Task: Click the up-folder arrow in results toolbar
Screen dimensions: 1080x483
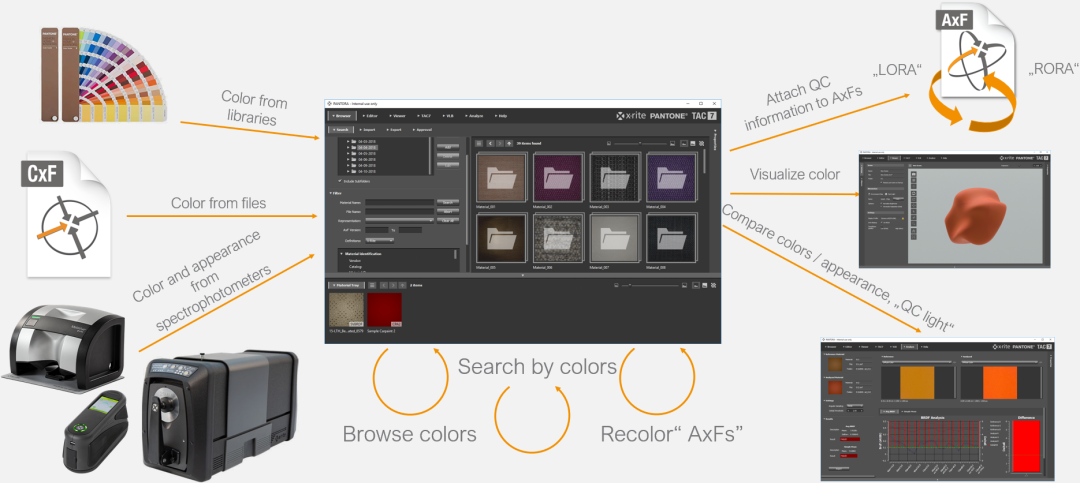Action: tap(509, 143)
